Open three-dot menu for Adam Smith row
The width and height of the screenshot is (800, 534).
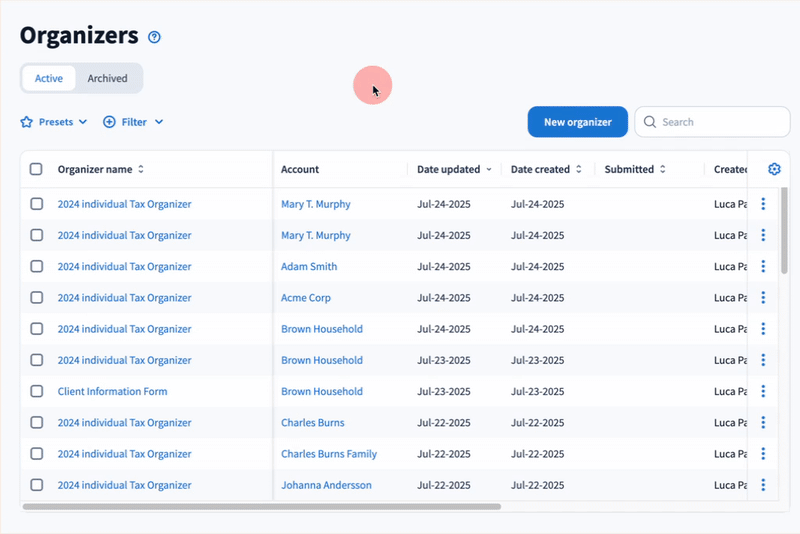(763, 267)
